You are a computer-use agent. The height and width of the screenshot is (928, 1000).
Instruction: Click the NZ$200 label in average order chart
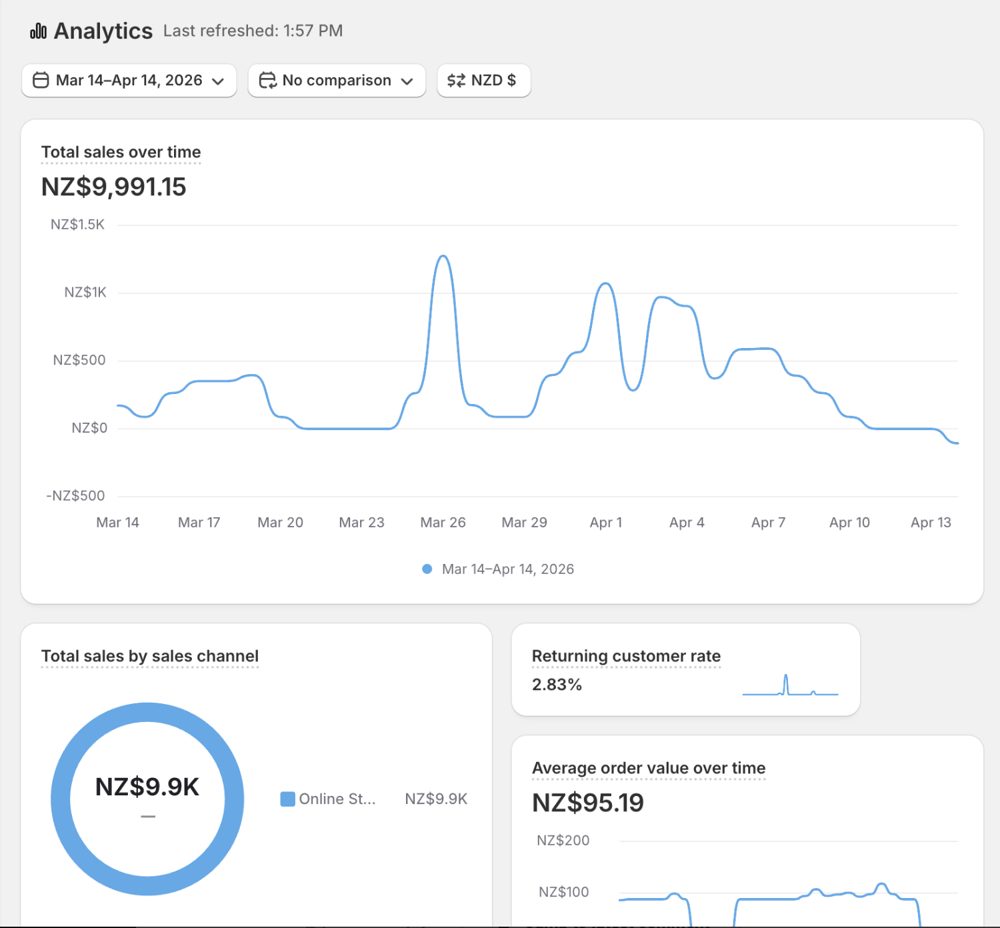point(563,841)
